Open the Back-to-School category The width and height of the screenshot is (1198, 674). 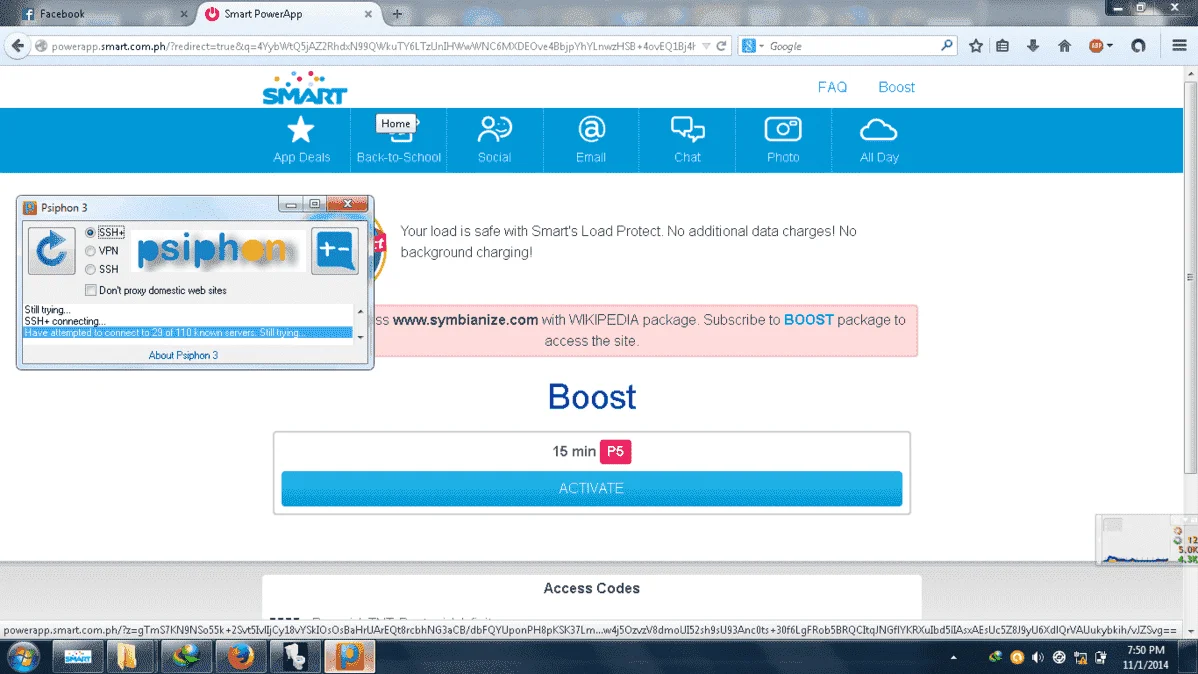[399, 140]
